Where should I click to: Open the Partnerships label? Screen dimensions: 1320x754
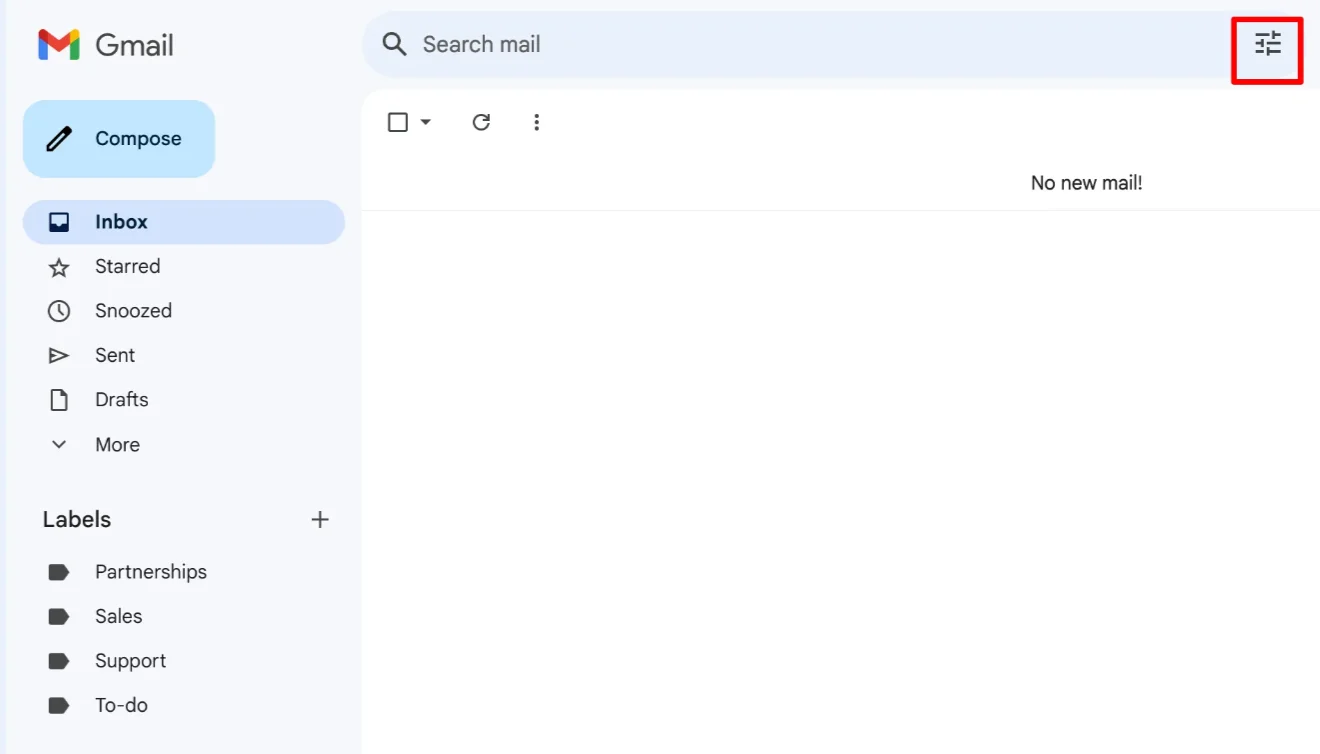150,572
